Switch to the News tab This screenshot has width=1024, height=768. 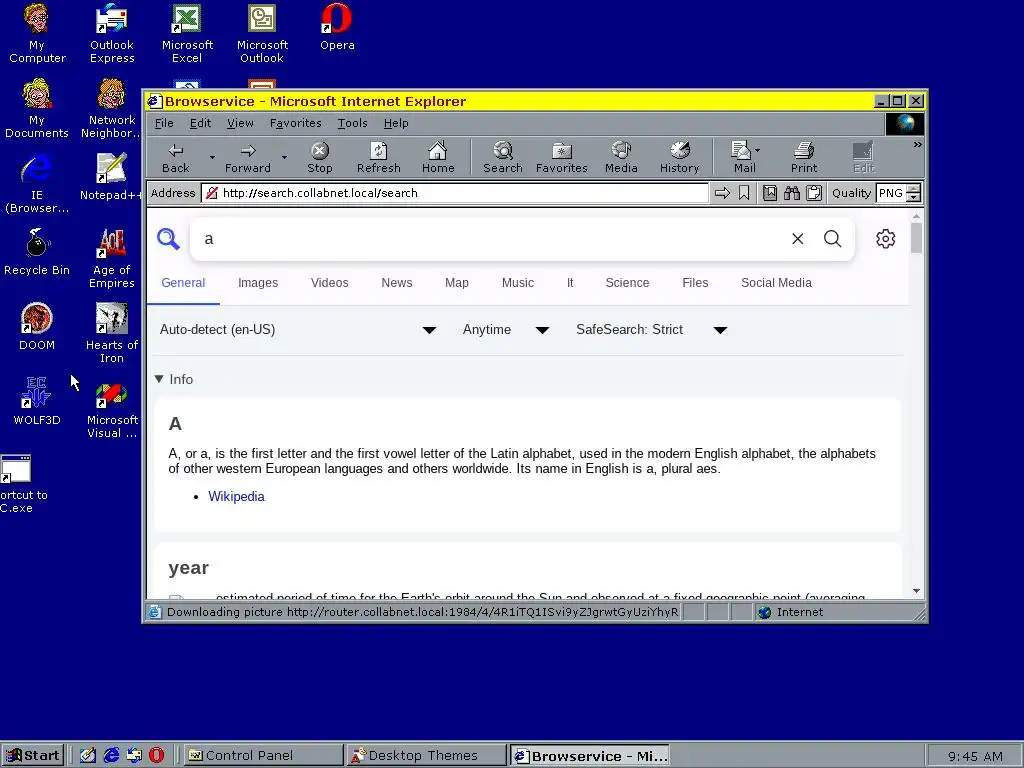click(396, 283)
